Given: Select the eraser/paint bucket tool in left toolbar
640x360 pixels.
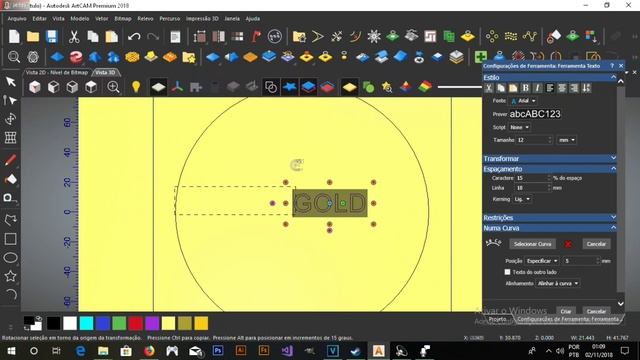Looking at the screenshot, I should [11, 179].
